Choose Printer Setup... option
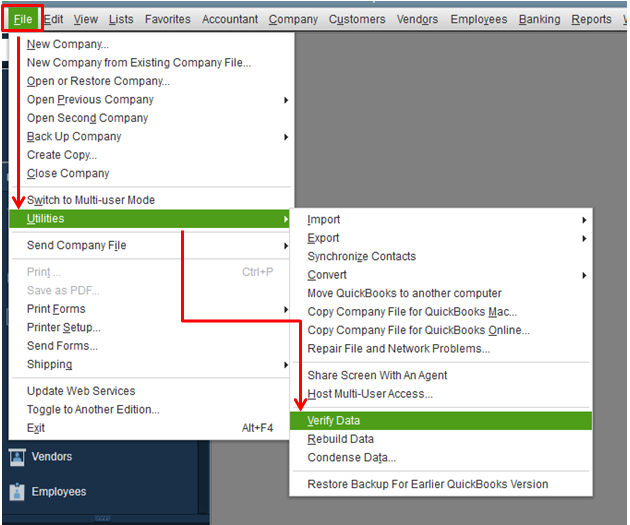 point(150,327)
